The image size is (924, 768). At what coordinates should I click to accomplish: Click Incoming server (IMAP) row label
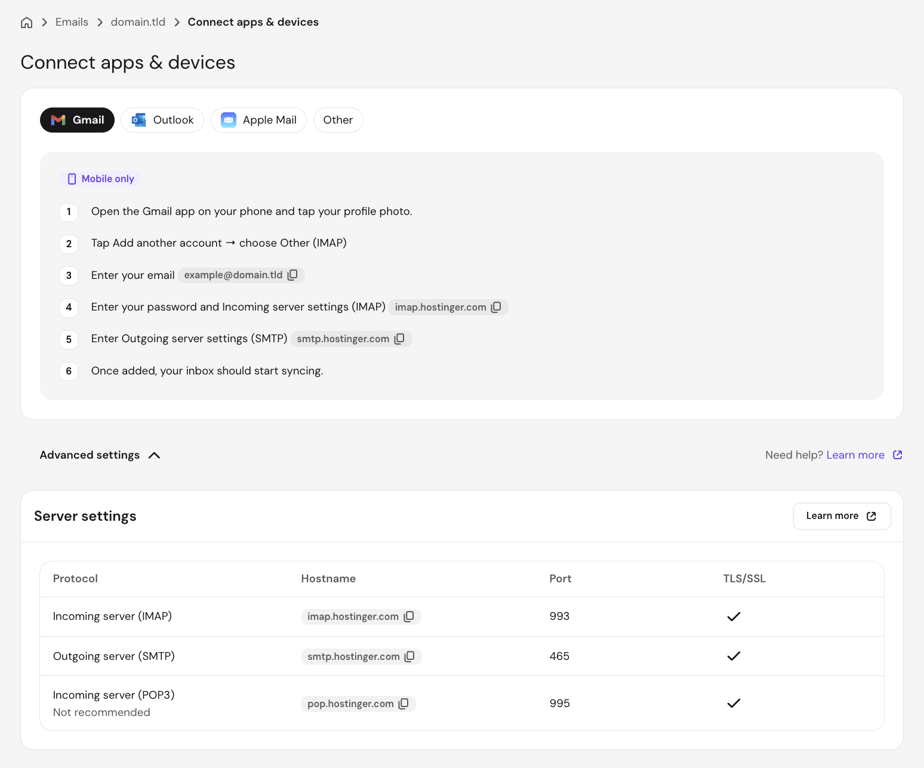coord(112,616)
